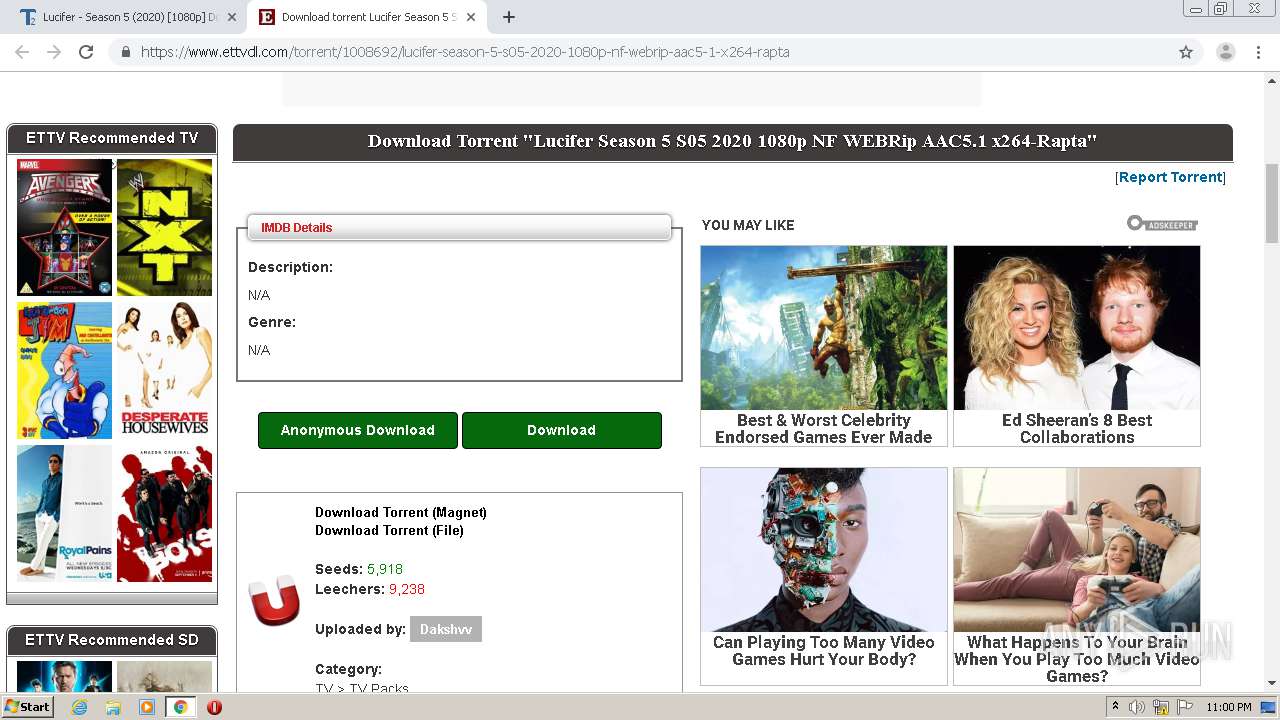The width and height of the screenshot is (1280, 720).
Task: Click the Report Torrent link
Action: 1170,177
